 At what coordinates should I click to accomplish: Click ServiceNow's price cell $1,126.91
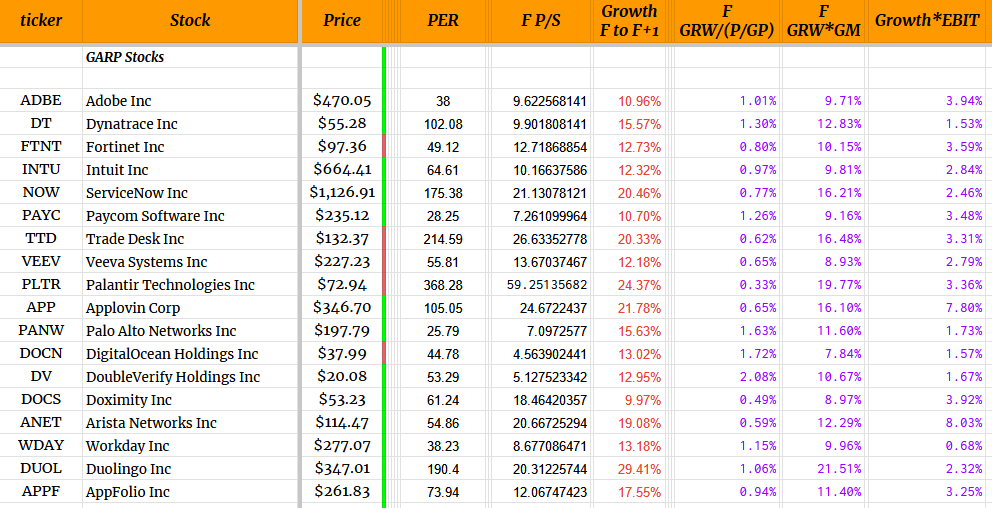[343, 193]
